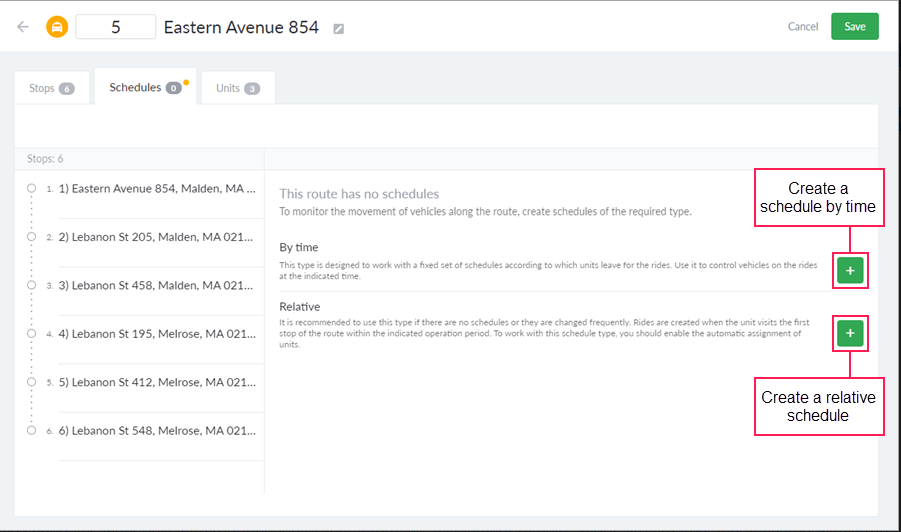Open the Stops tab

[x=52, y=88]
